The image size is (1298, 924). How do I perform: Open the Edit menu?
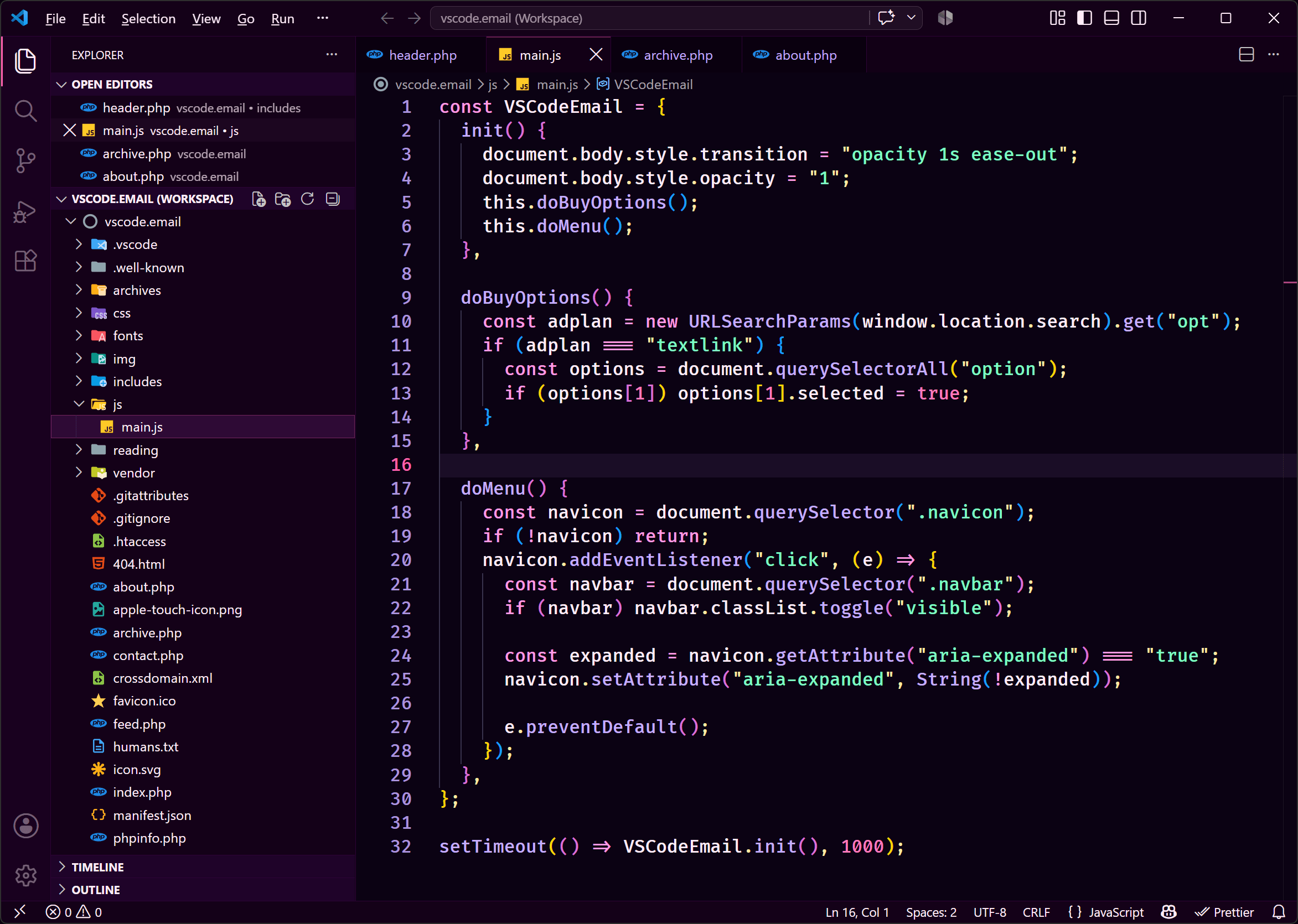94,19
